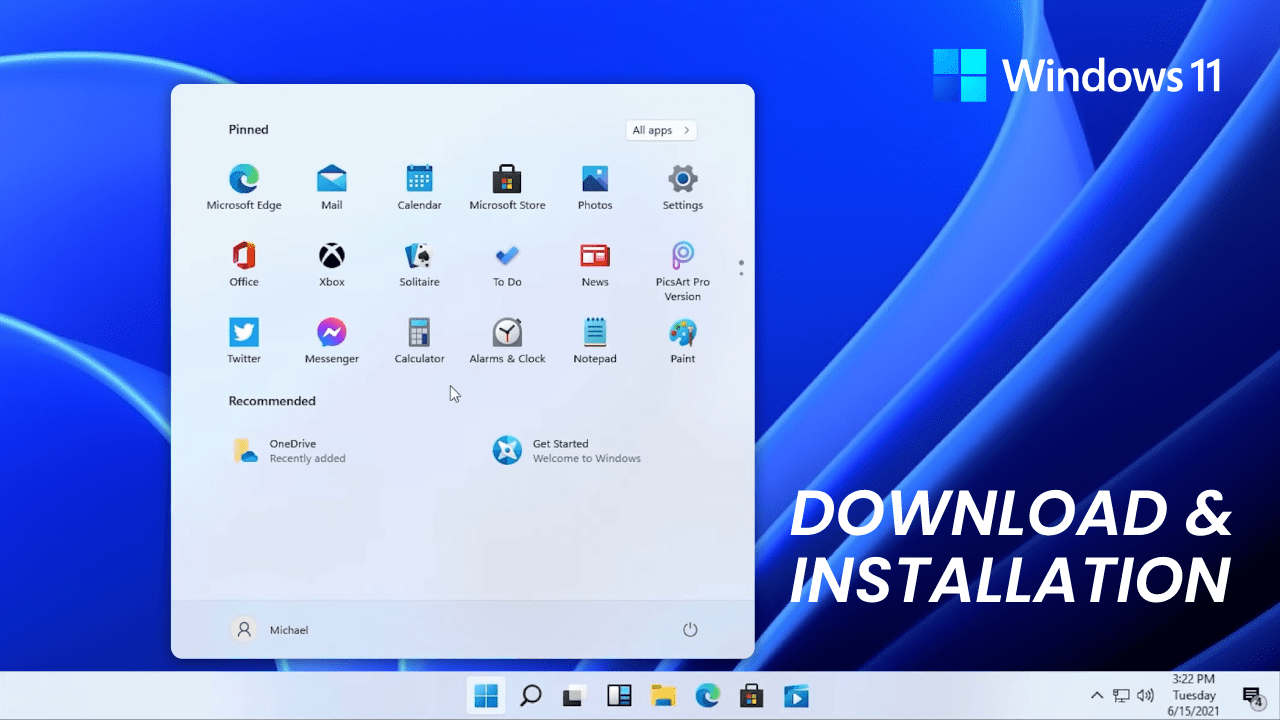Open the Widgets panel from the taskbar
The width and height of the screenshot is (1280, 720).
tap(619, 695)
